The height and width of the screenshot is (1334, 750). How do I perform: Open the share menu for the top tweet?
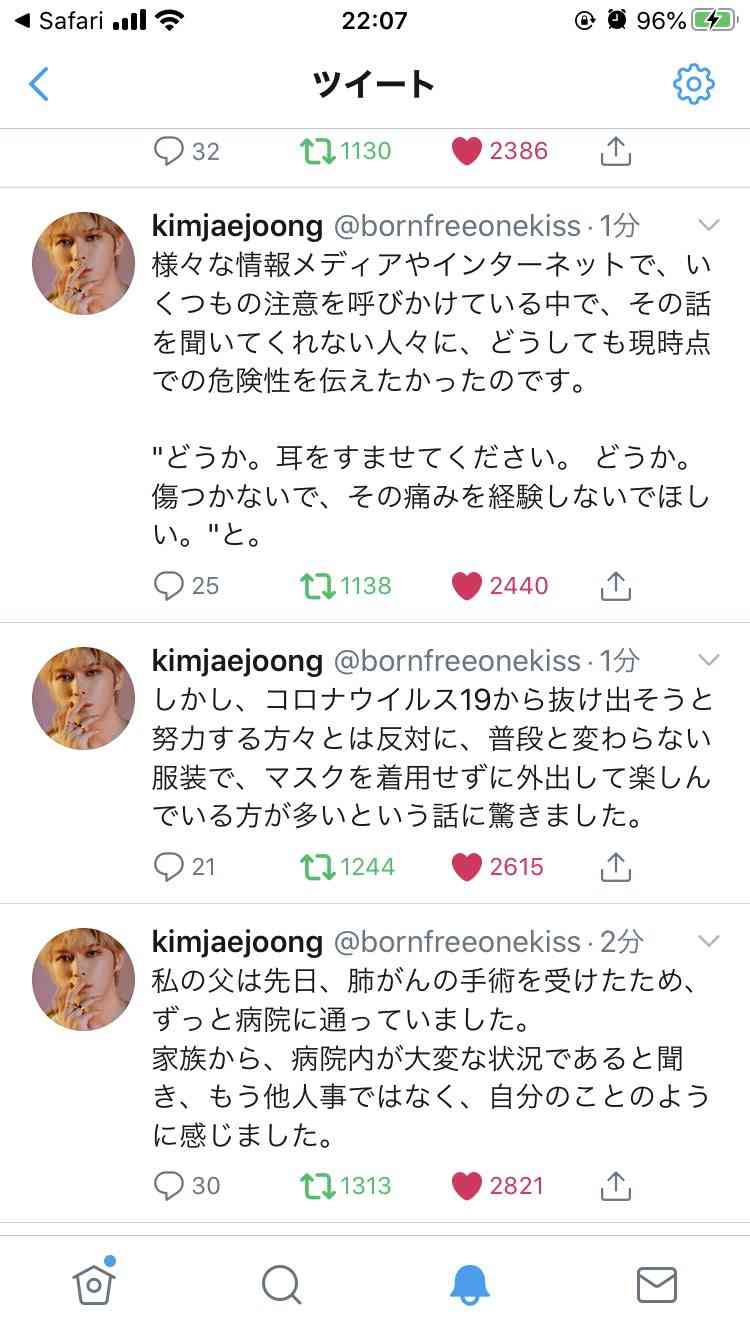click(616, 151)
